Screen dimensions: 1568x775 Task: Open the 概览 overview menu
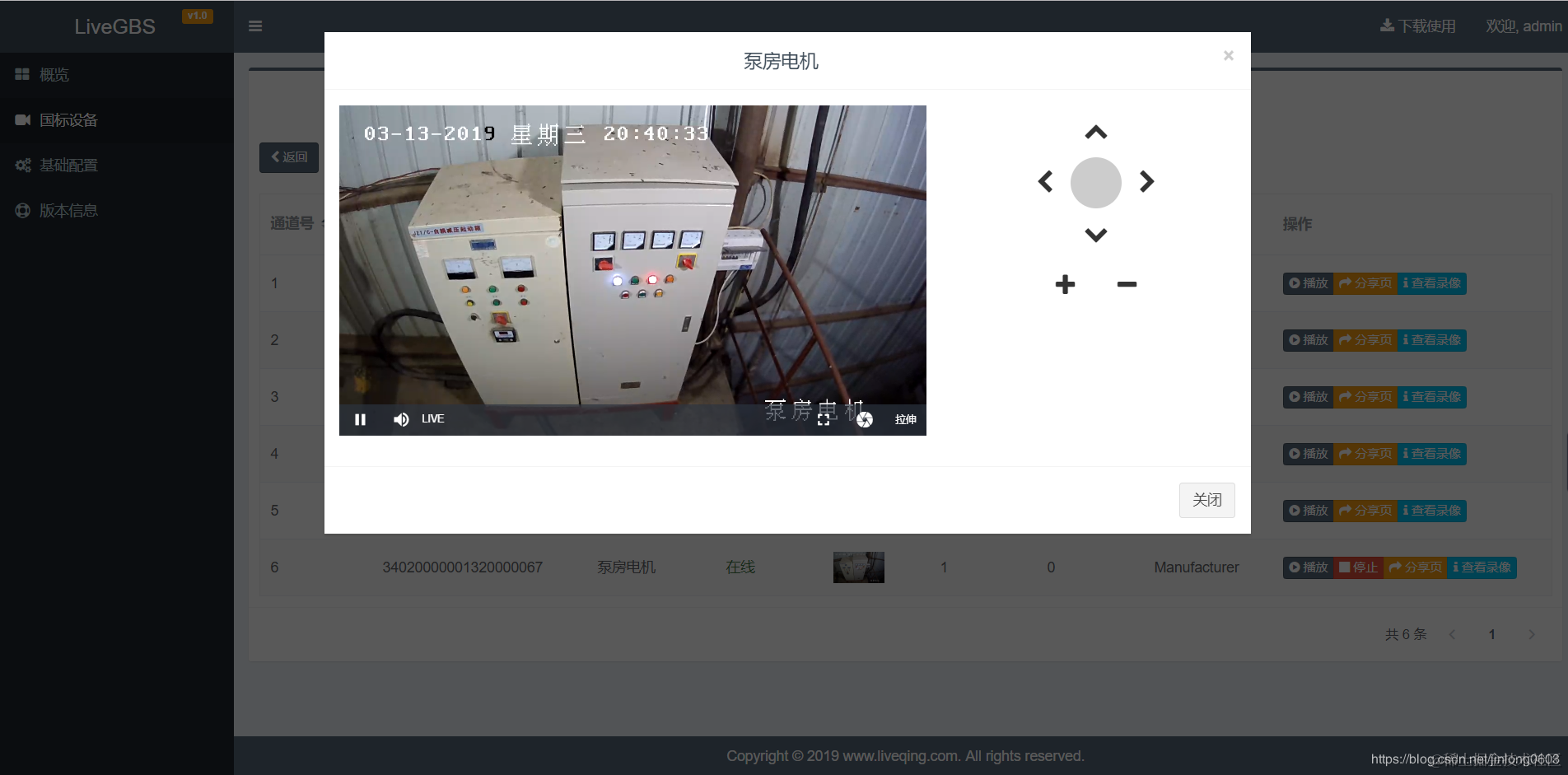[117, 75]
